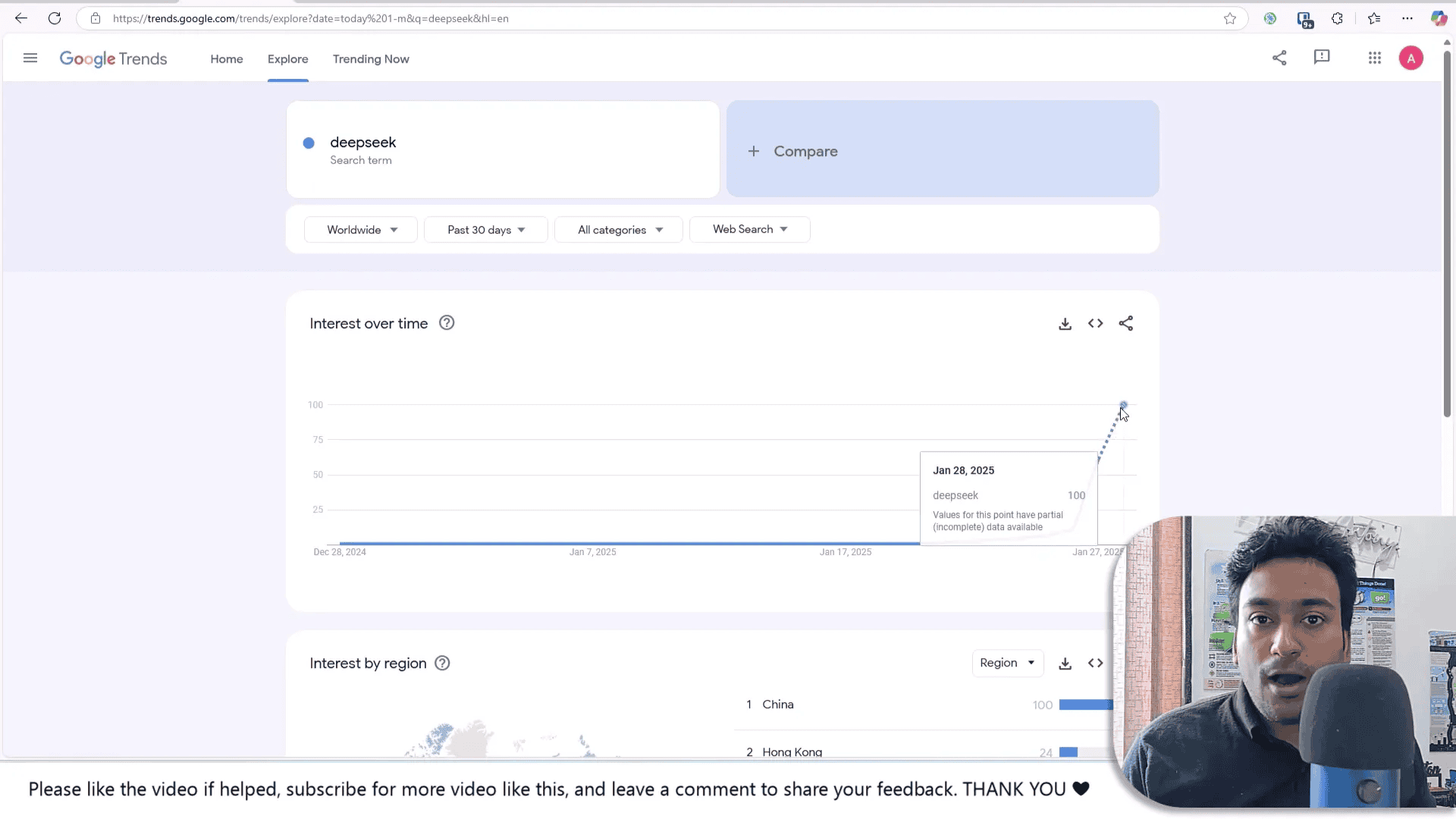
Task: Download Interest over time CSV
Action: 1065,324
